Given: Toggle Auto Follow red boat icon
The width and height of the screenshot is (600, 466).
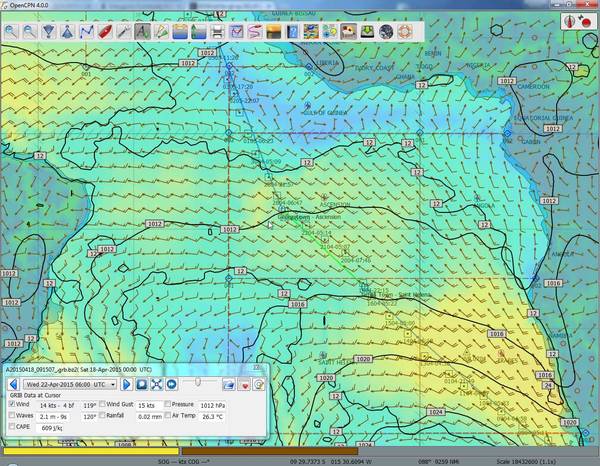Looking at the screenshot, I should (x=105, y=31).
